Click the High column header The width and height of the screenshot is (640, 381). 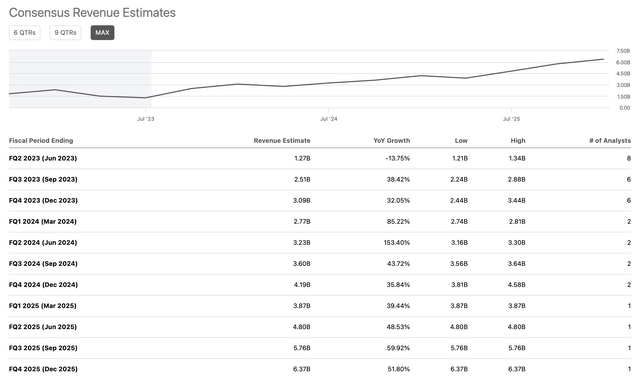(x=518, y=140)
